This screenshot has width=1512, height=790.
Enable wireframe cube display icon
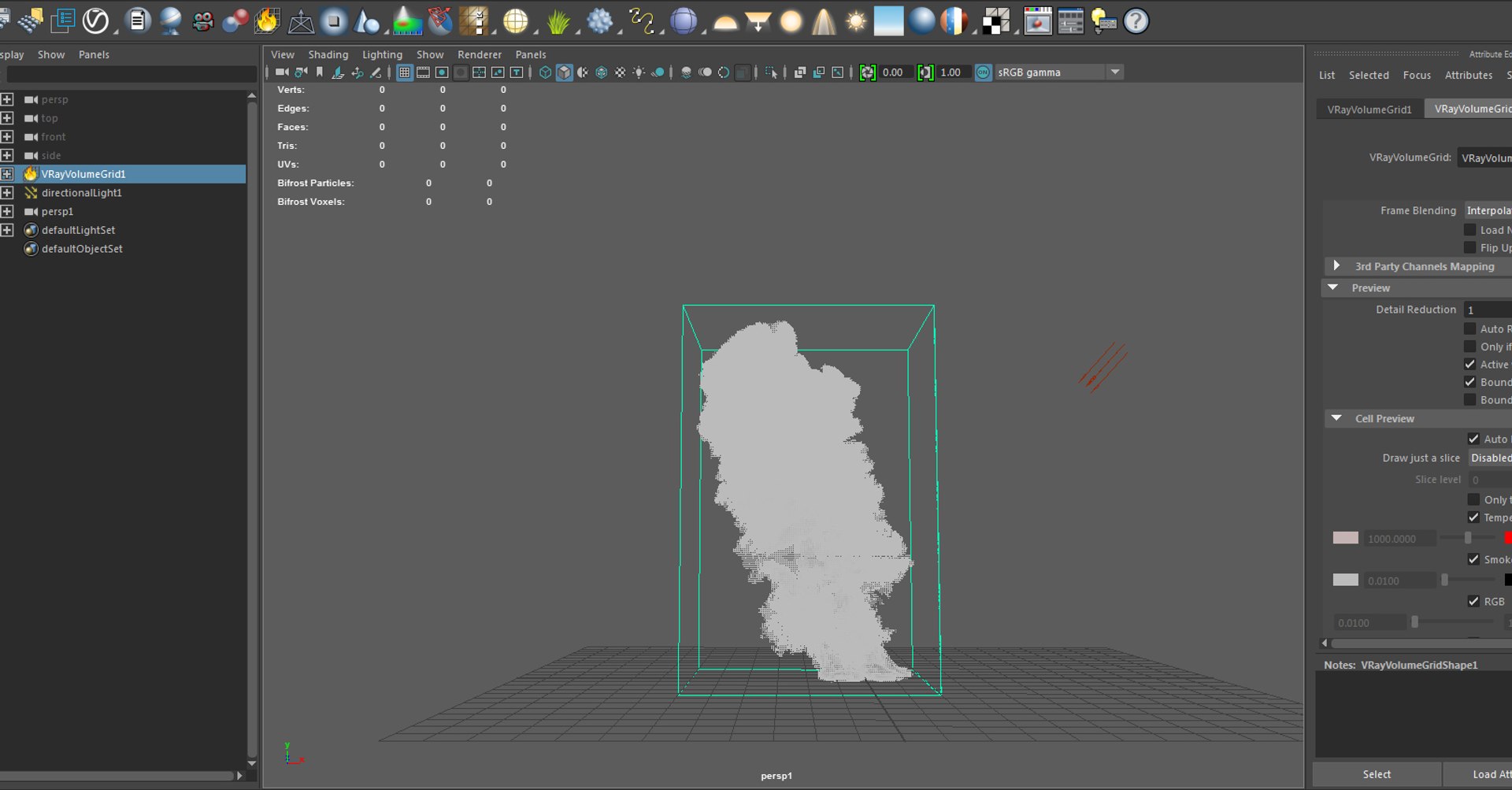click(545, 72)
